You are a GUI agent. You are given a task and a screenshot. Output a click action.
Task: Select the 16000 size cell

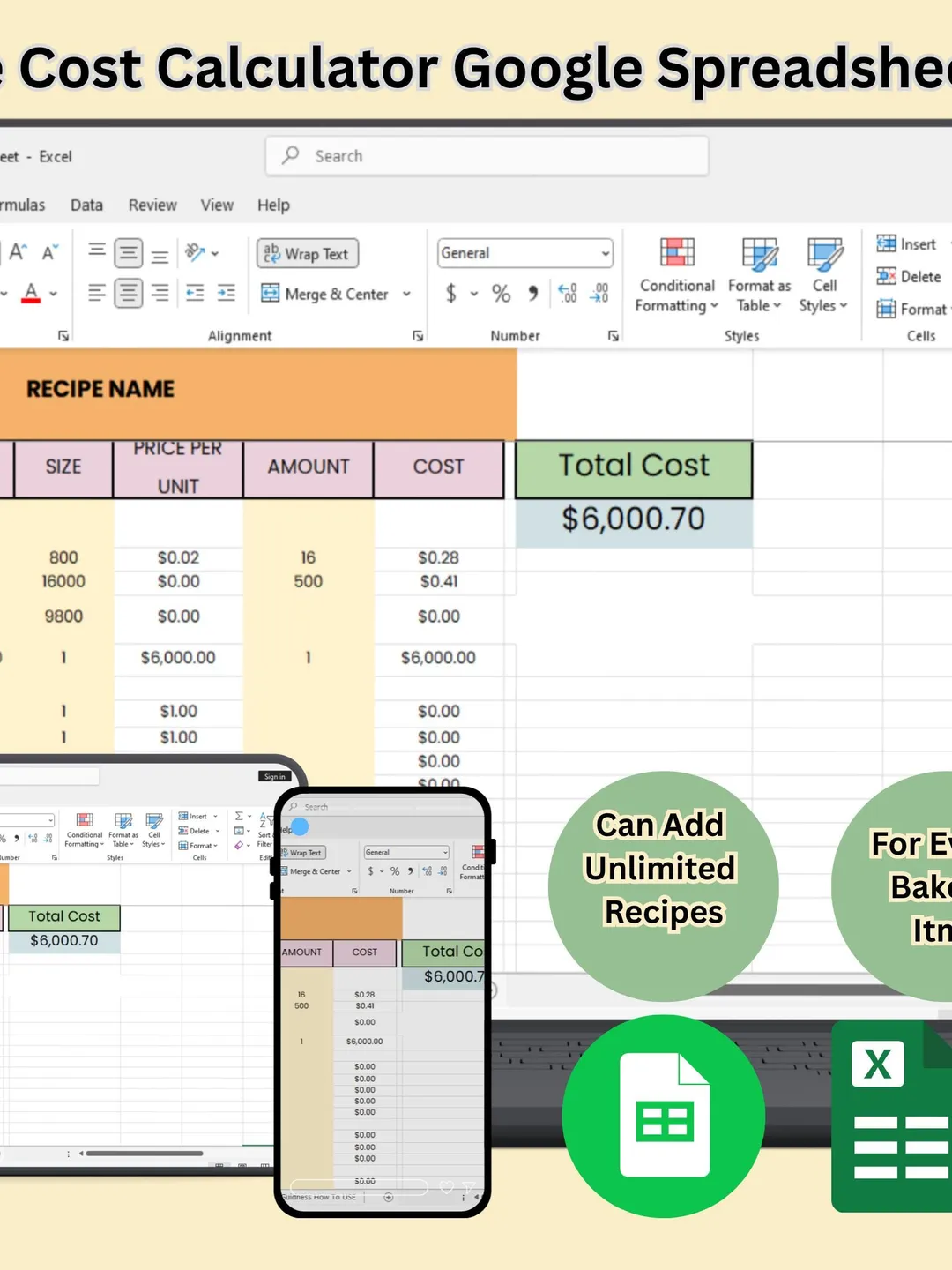pyautogui.click(x=63, y=581)
